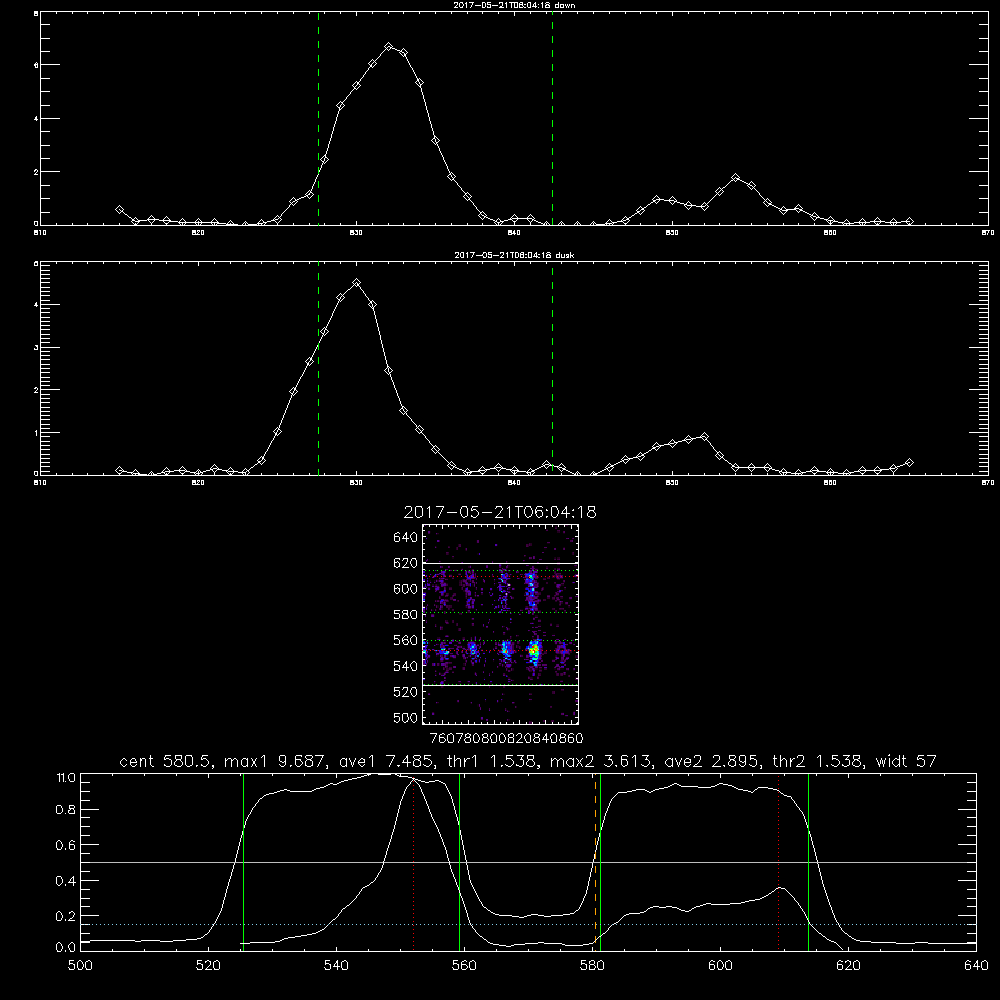This screenshot has height=1000, width=1000.
Task: Click the 520 label on bottom plot axis
Action: (x=208, y=966)
